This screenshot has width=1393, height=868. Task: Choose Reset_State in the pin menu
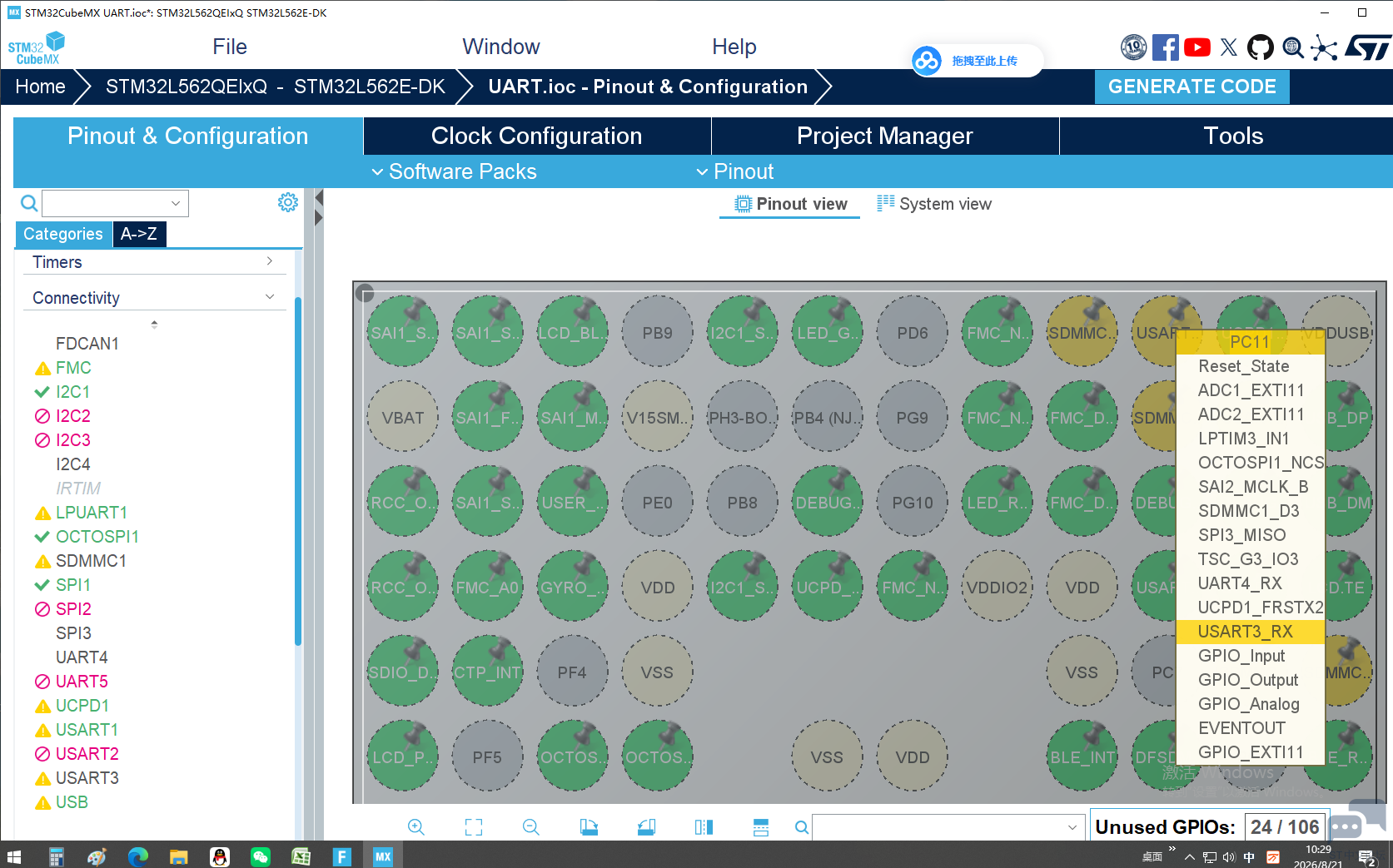coord(1250,366)
